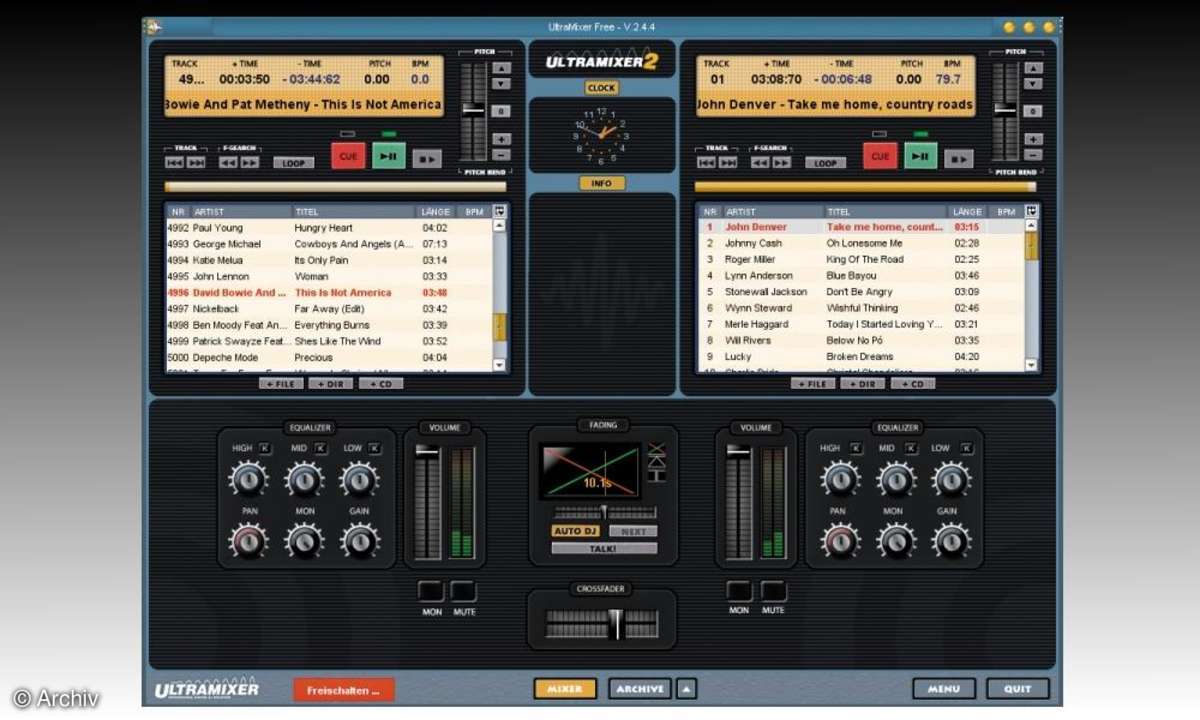Click the Freischalten unlock button
Screen dimensions: 1200x720
coord(344,690)
